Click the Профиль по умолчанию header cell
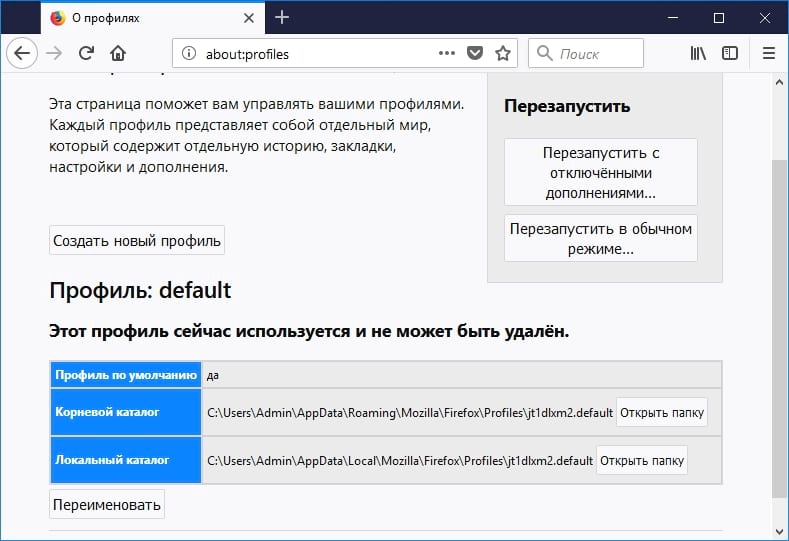Image resolution: width=789 pixels, height=541 pixels. [x=126, y=375]
